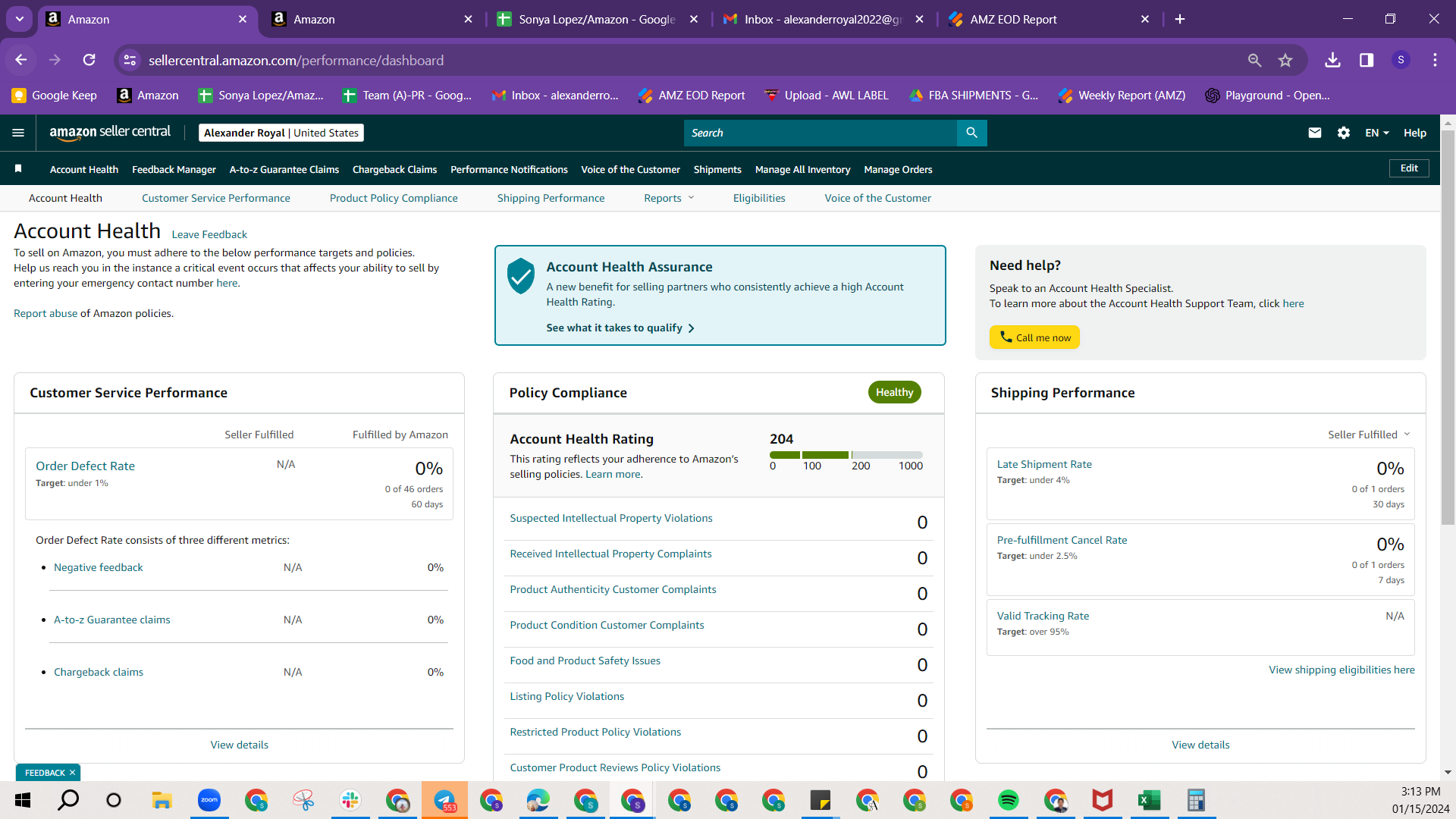Open Suspected Intellectual Property Violations link
Viewport: 1456px width, 819px height.
610,518
